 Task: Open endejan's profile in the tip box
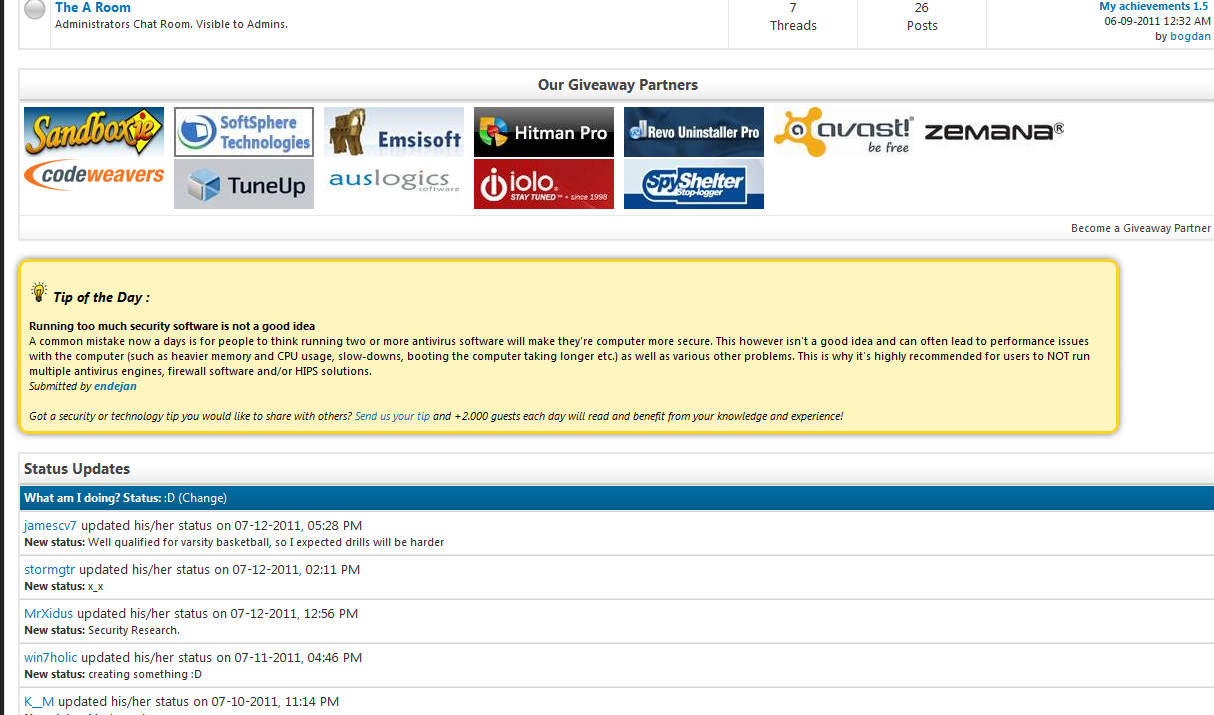click(115, 386)
